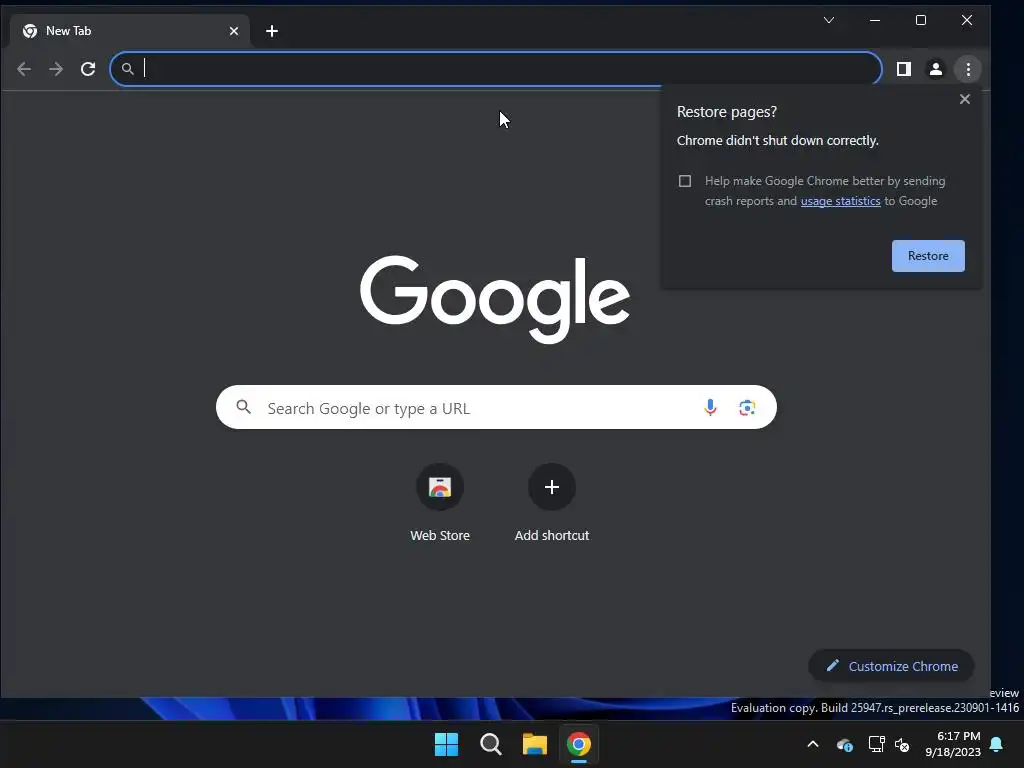Click the Forward navigation arrow

(x=56, y=69)
